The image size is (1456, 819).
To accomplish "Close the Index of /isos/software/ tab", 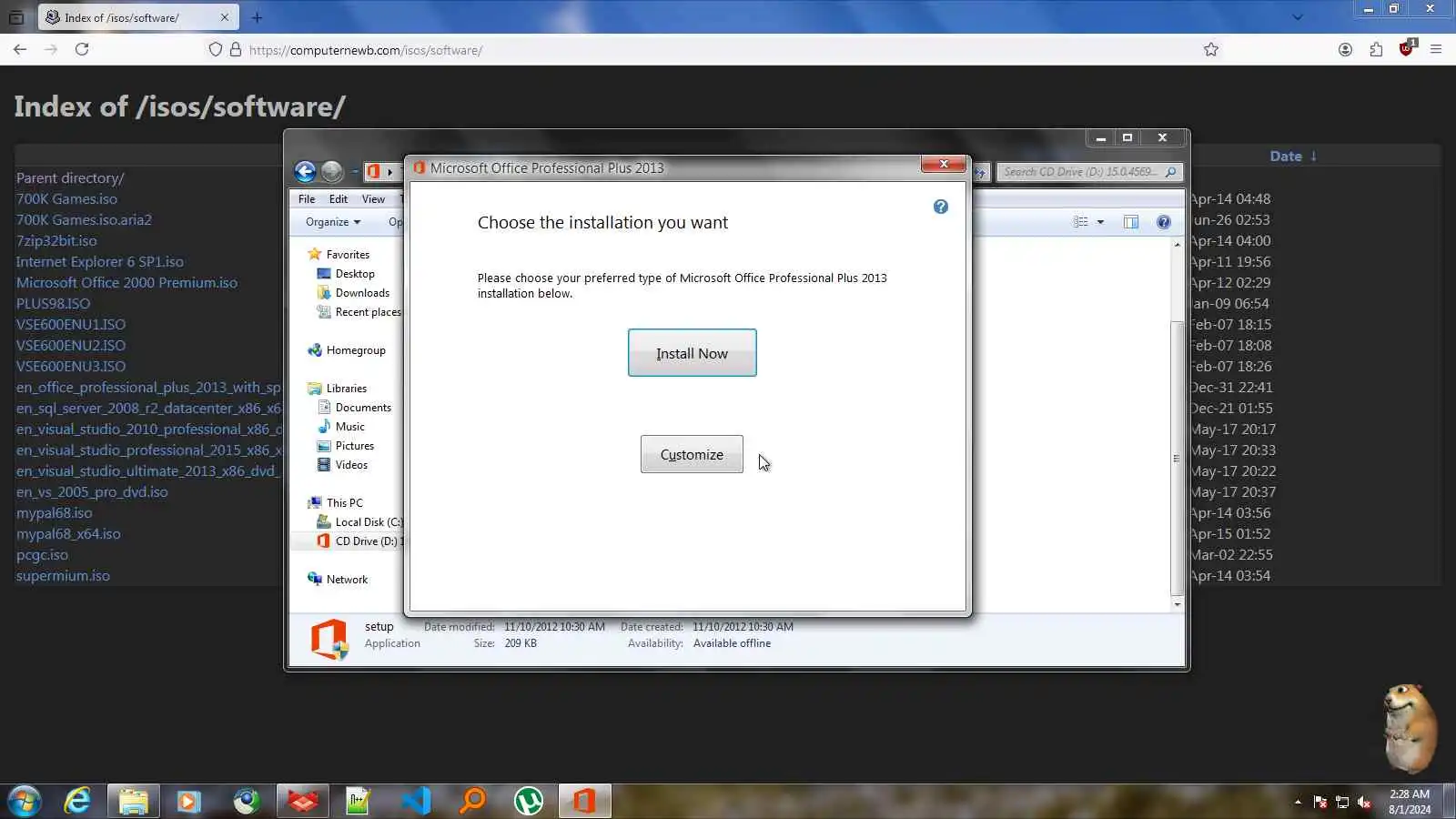I will pyautogui.click(x=225, y=17).
